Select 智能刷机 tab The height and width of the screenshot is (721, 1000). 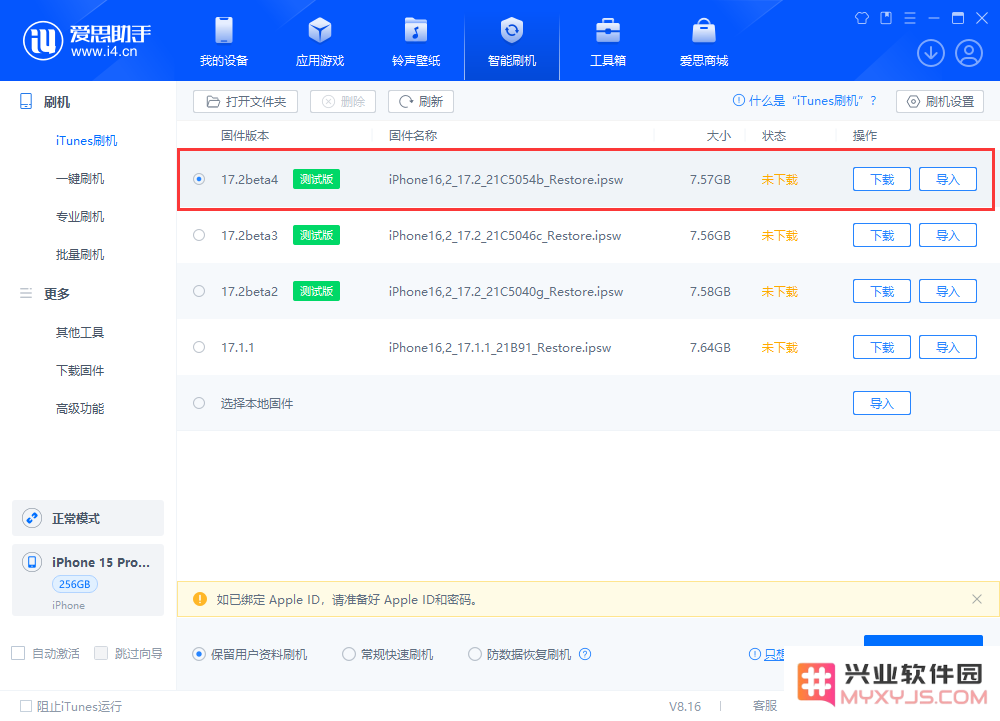(511, 41)
